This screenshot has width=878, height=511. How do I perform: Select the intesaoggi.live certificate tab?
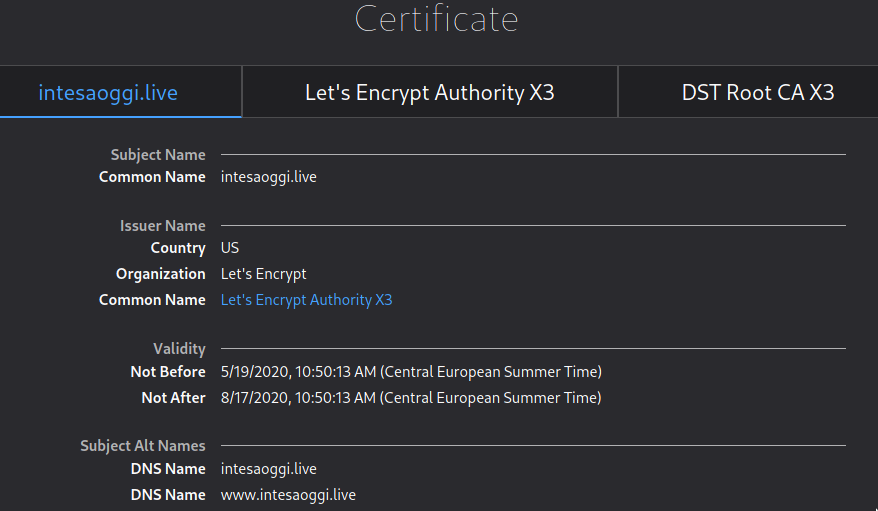point(120,92)
